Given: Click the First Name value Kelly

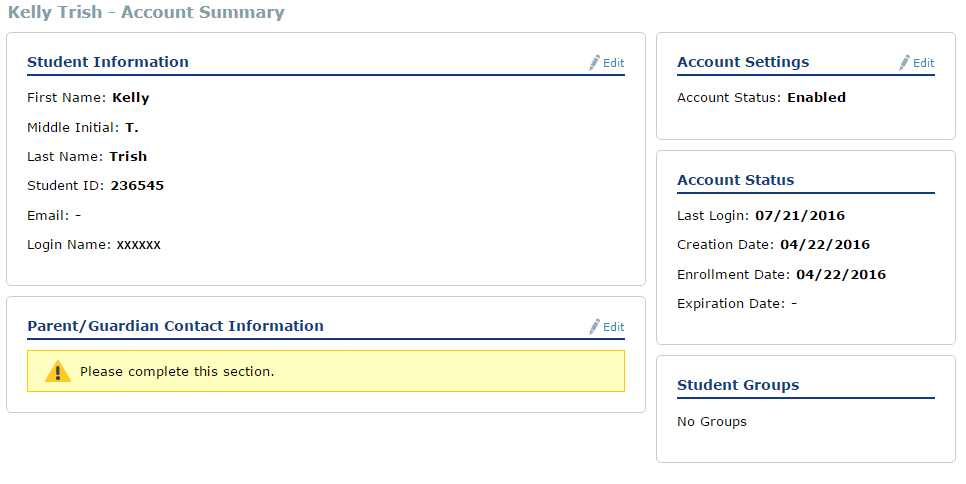Looking at the screenshot, I should pos(131,98).
